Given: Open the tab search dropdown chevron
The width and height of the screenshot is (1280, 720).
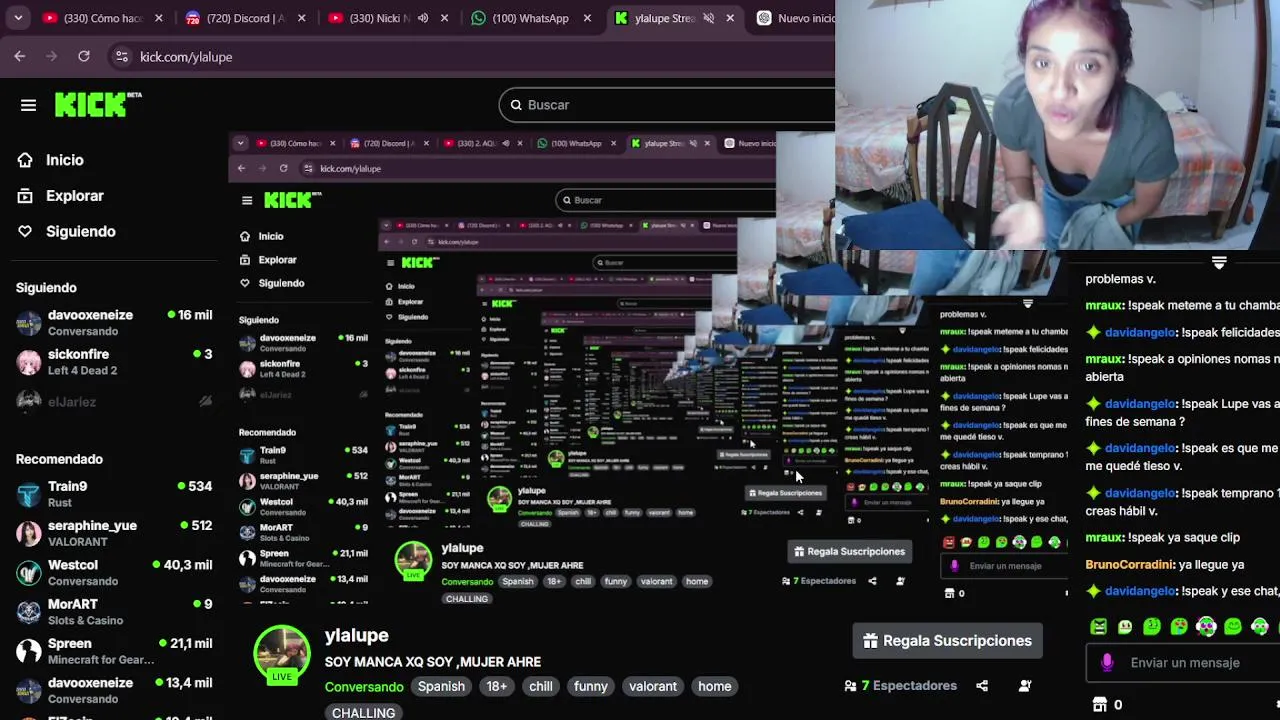Looking at the screenshot, I should pyautogui.click(x=18, y=18).
